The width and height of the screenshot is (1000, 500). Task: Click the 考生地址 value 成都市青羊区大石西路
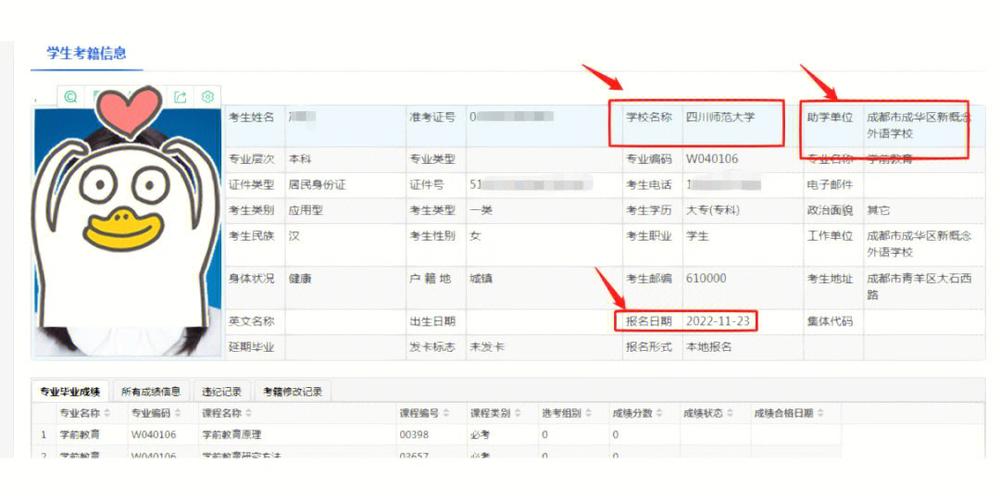click(x=918, y=287)
